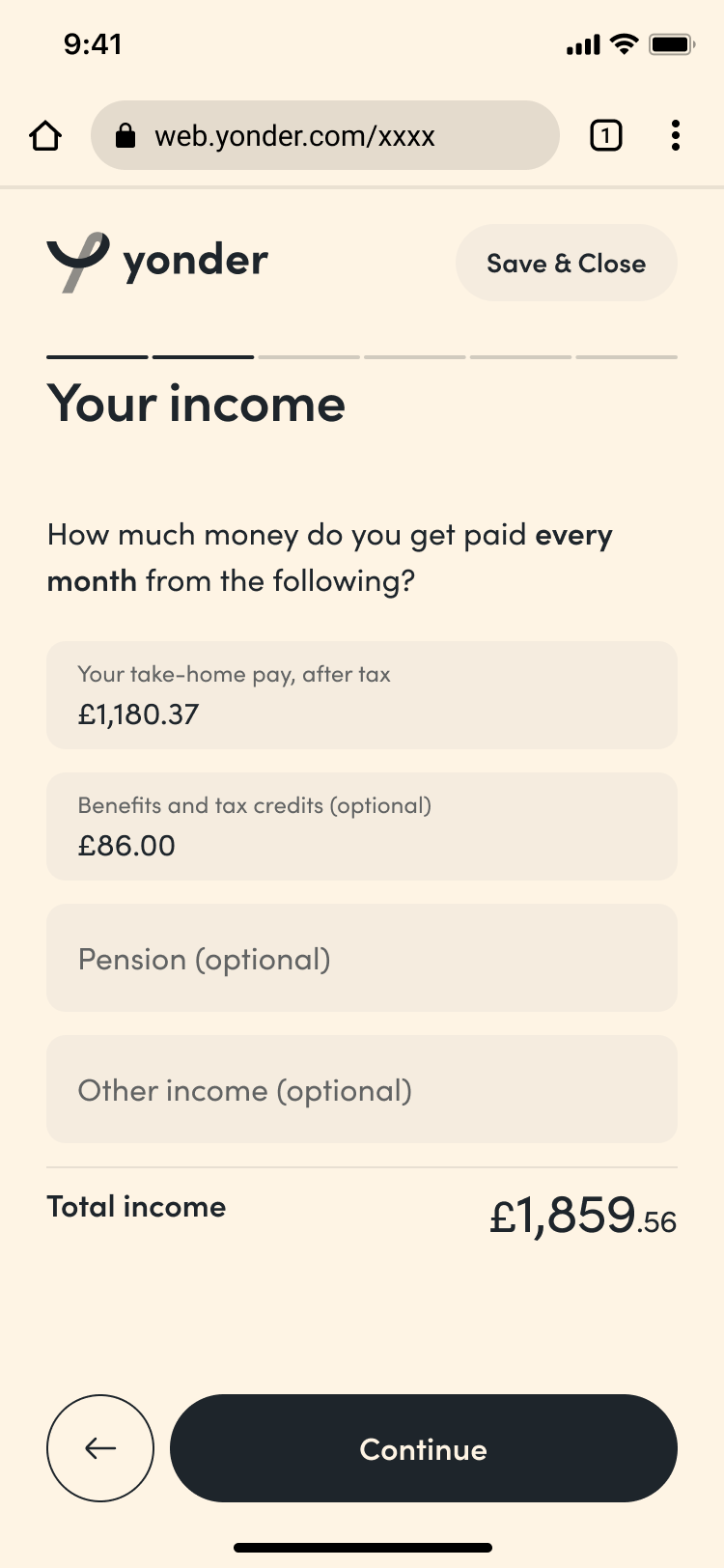Tap the battery indicator icon
Image resolution: width=724 pixels, height=1568 pixels.
672,44
